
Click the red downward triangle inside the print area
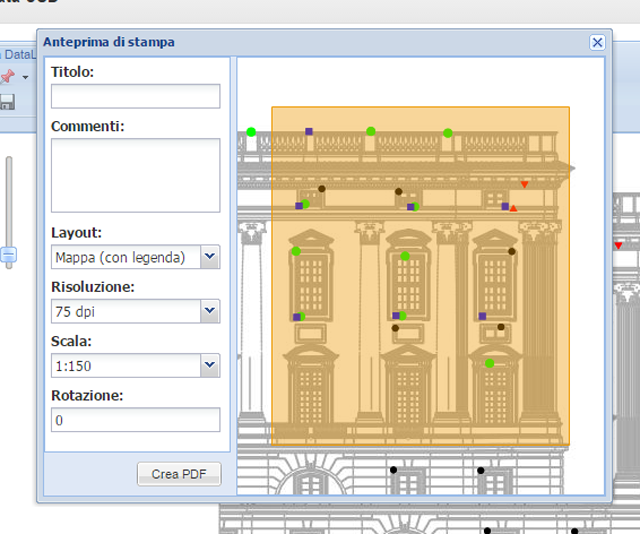(x=524, y=185)
